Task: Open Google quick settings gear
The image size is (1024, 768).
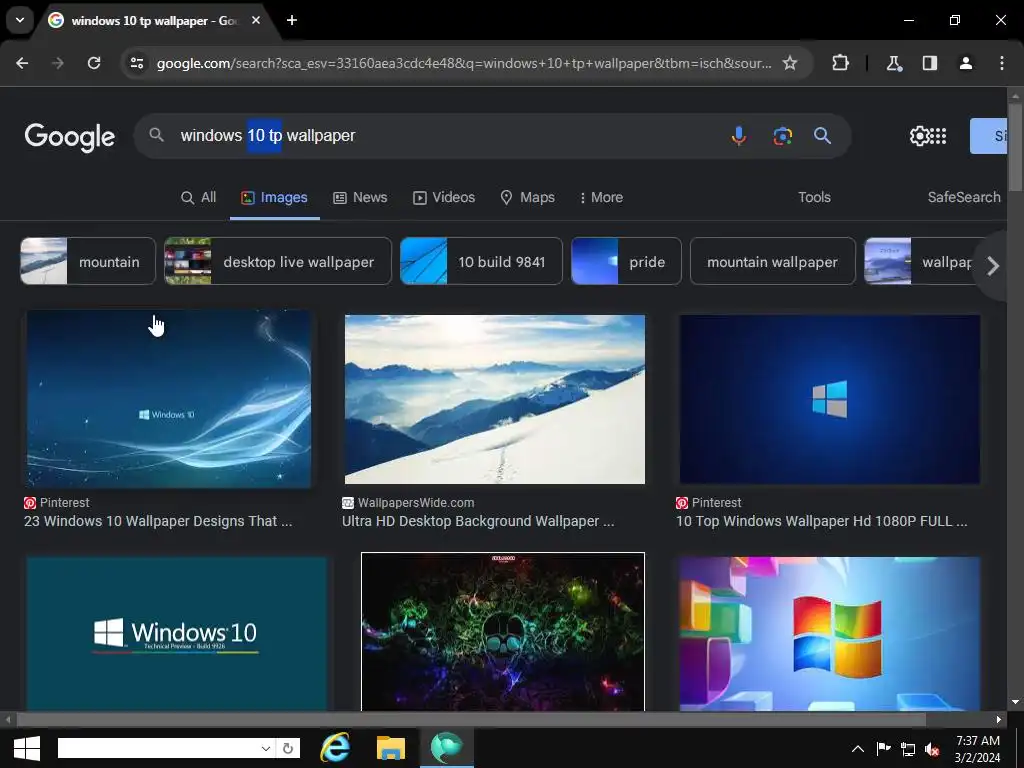Action: pos(920,136)
